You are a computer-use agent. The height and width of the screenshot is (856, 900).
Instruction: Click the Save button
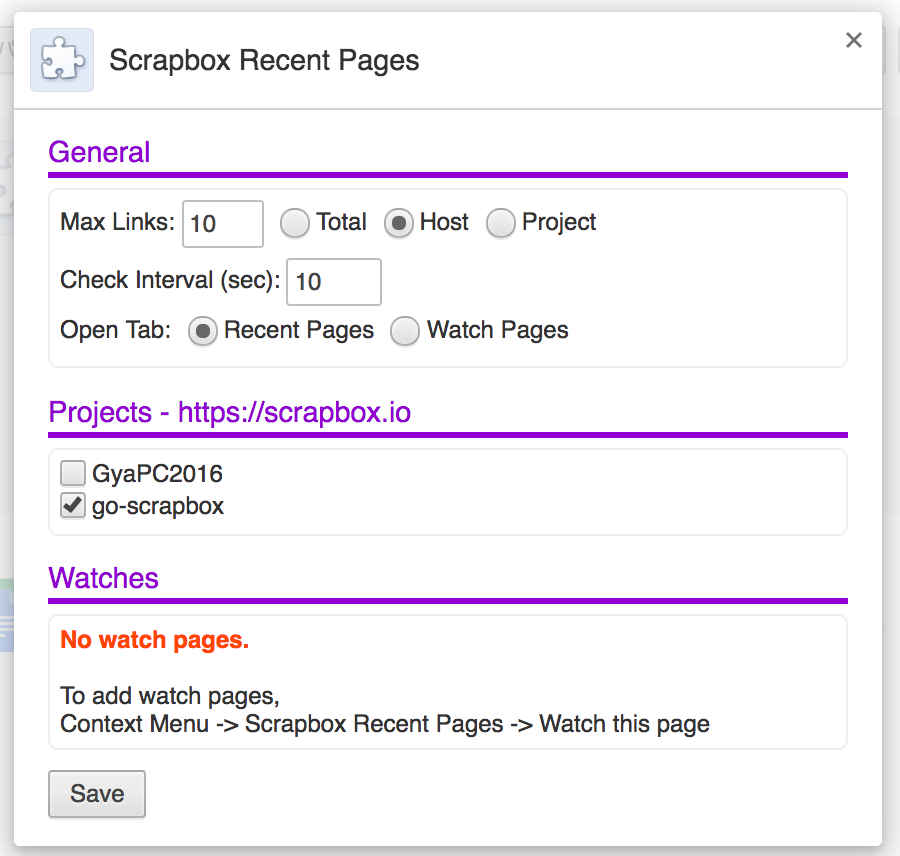click(x=97, y=794)
